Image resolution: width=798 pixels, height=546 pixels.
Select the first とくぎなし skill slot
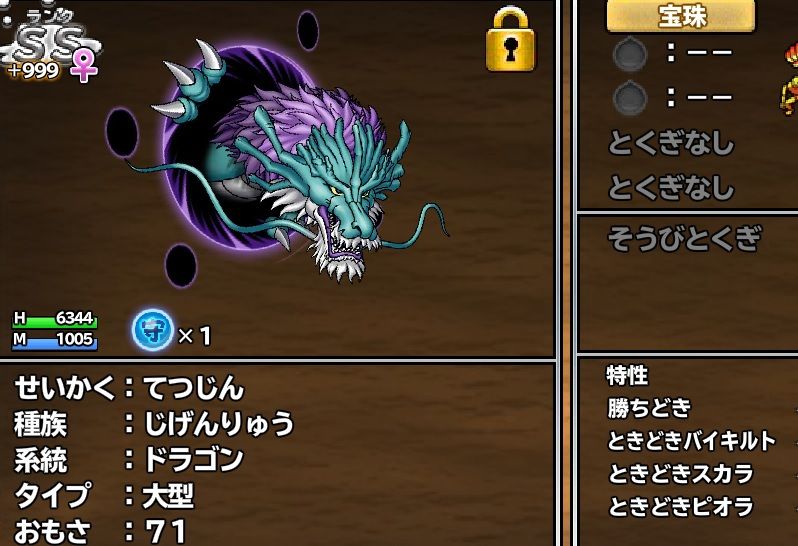pos(671,143)
